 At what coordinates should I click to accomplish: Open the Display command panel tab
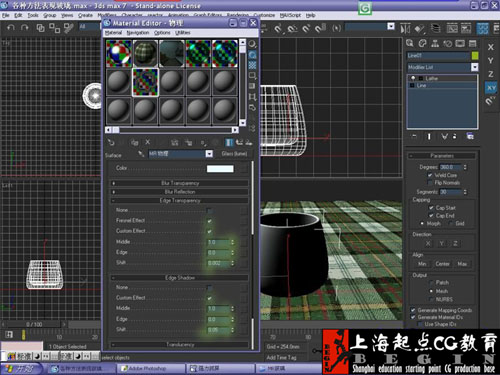click(x=460, y=43)
